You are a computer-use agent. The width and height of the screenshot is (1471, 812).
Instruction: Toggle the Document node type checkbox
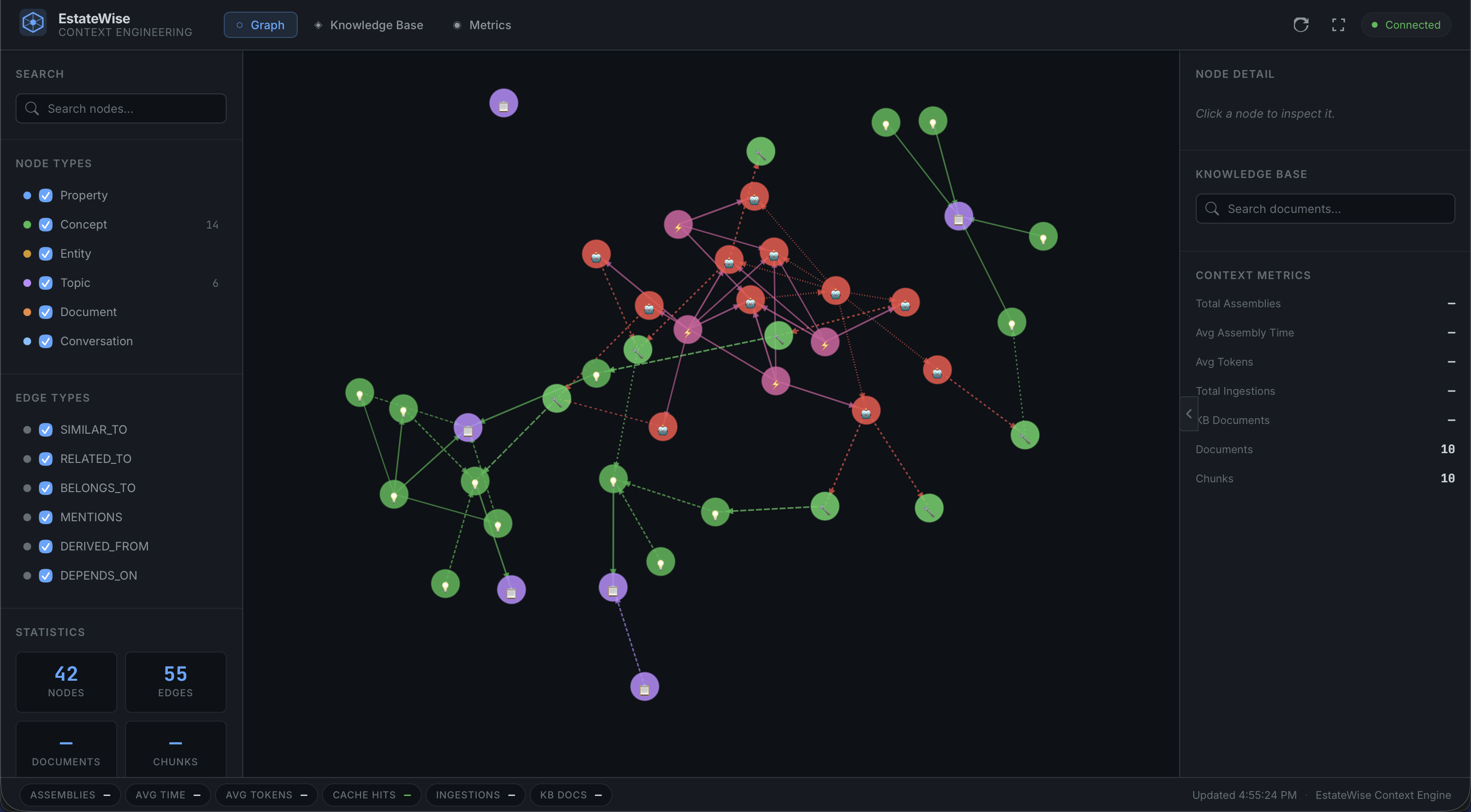(46, 312)
